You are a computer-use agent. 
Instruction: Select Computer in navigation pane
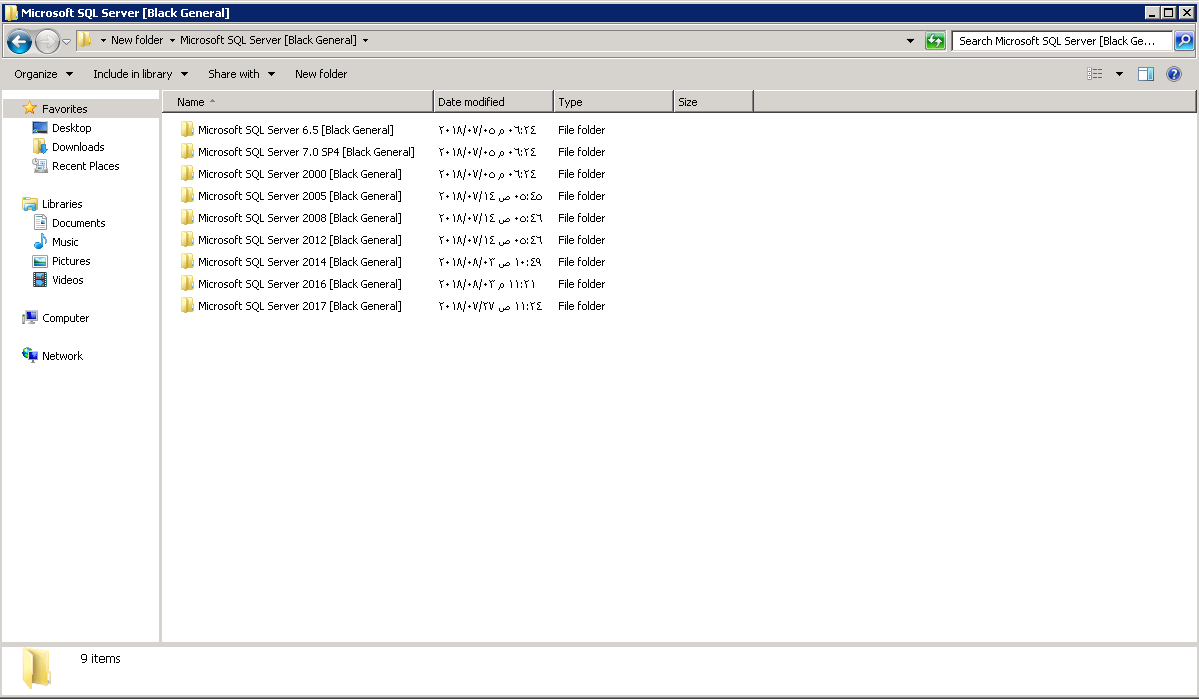(65, 318)
